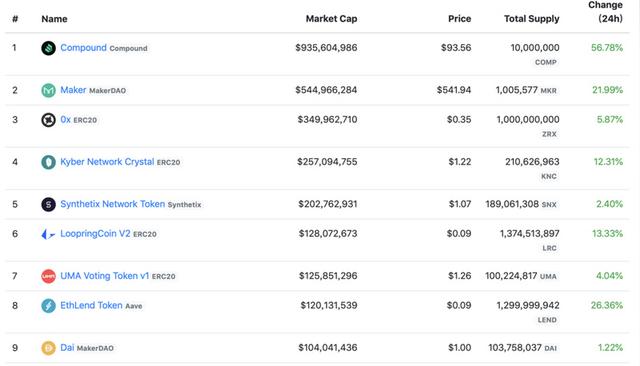Click the Maker token logo icon
640x366 pixels.
(48, 90)
